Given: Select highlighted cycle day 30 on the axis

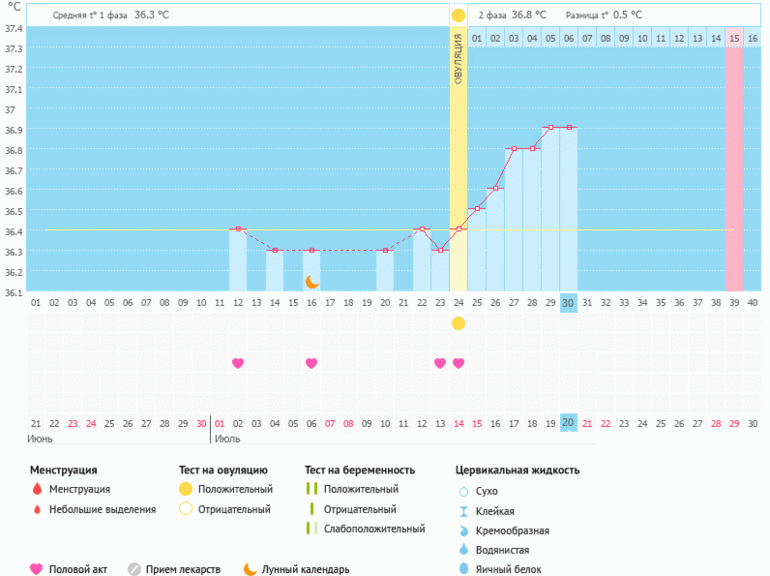Looking at the screenshot, I should tap(568, 303).
